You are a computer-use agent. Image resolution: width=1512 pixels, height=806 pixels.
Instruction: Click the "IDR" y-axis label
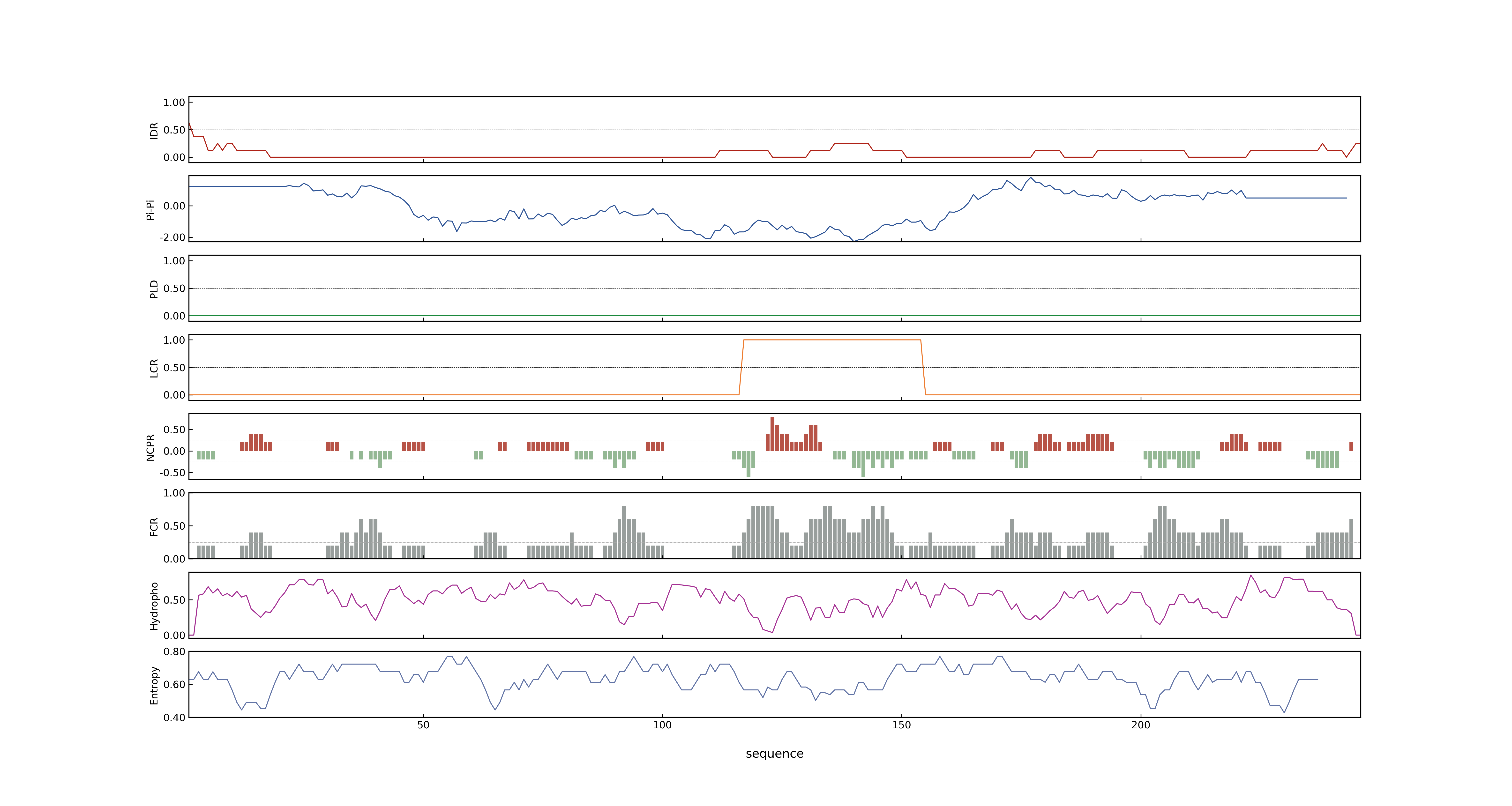pyautogui.click(x=154, y=130)
